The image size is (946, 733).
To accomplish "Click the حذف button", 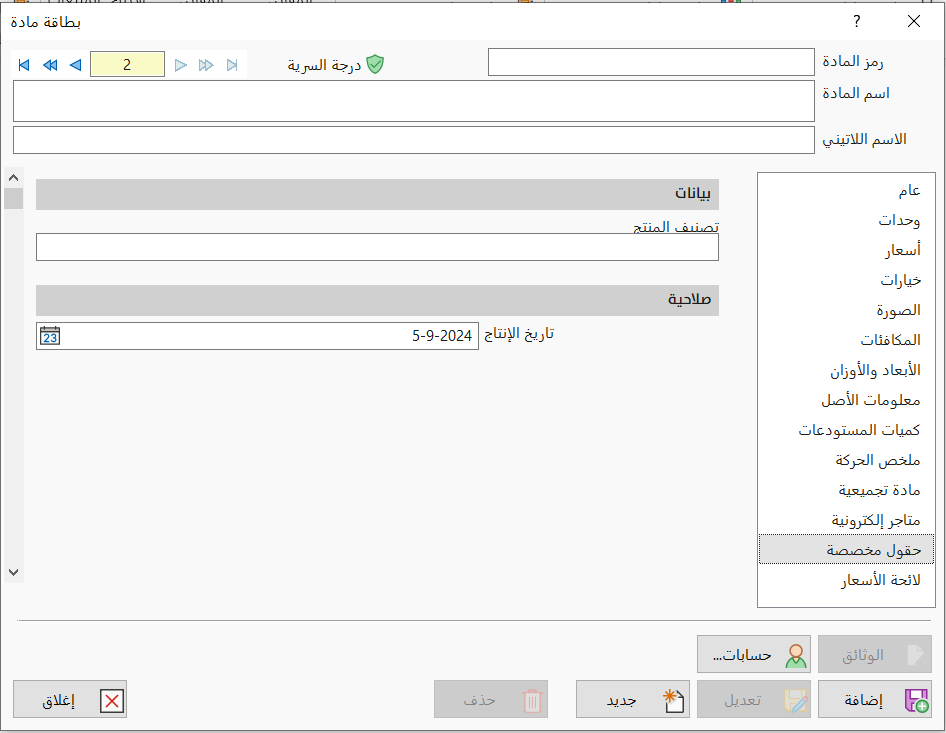I will (x=490, y=700).
